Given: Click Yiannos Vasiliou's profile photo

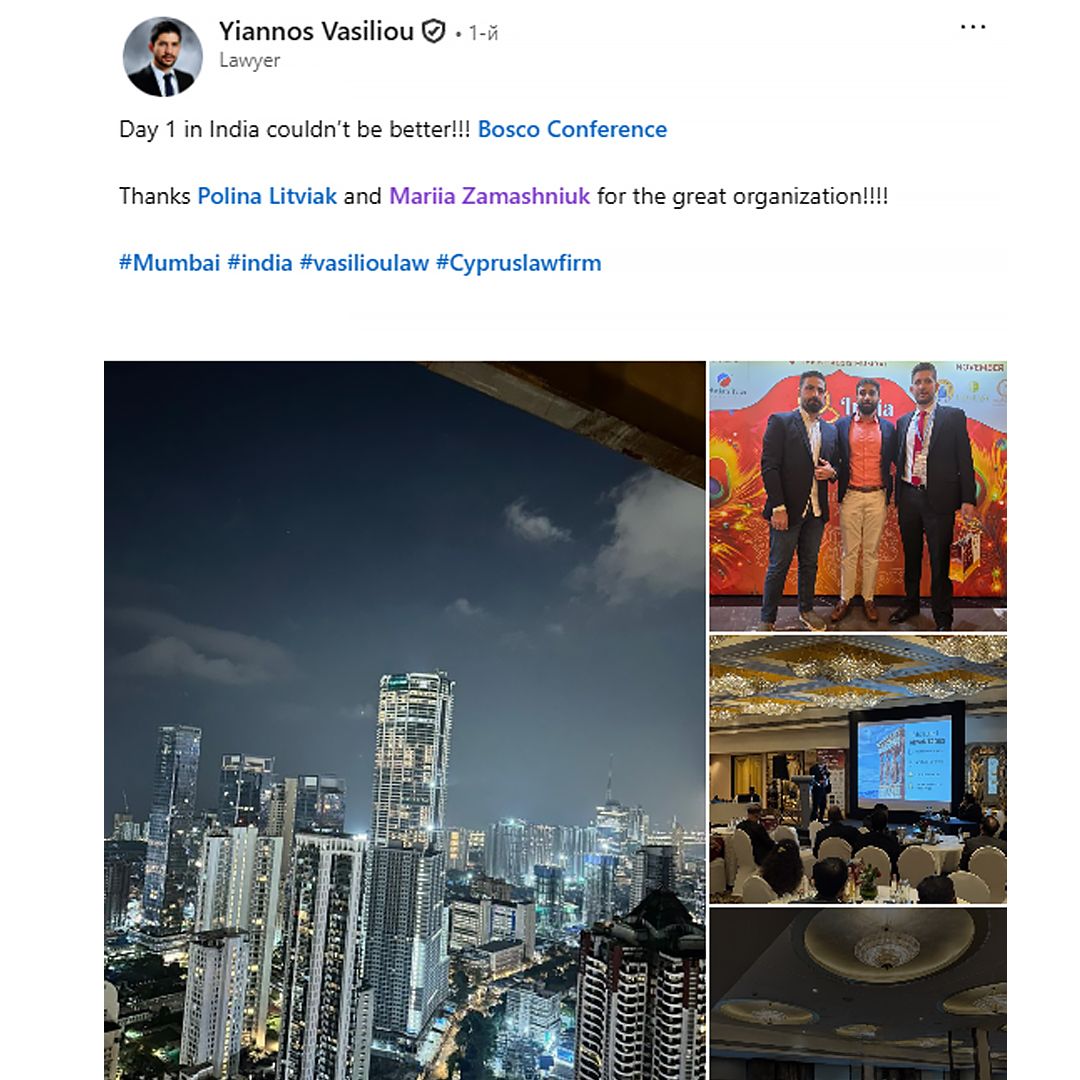Looking at the screenshot, I should click(x=163, y=56).
